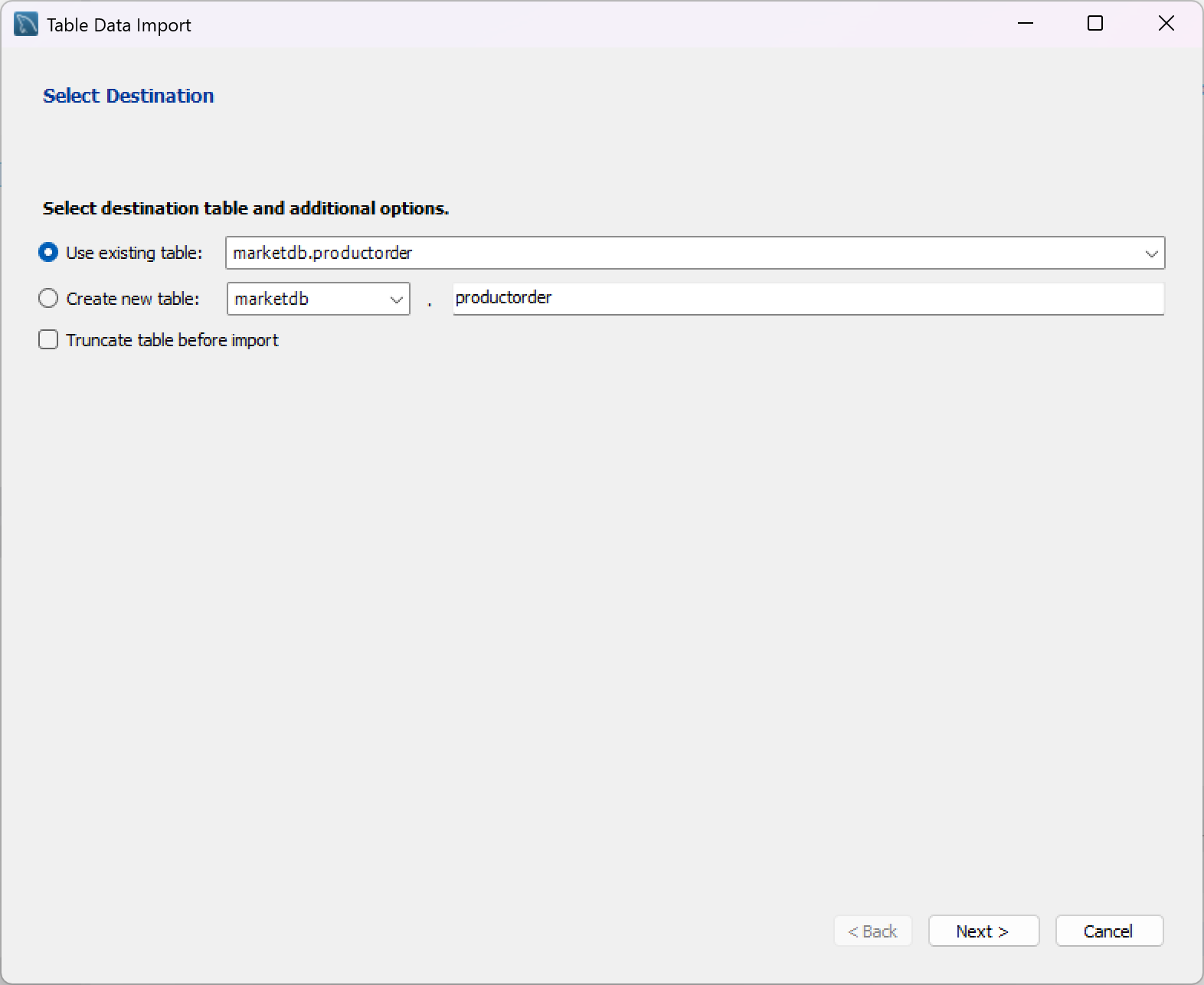This screenshot has width=1204, height=985.
Task: Close the Table Data Import dialog
Action: 1166,24
